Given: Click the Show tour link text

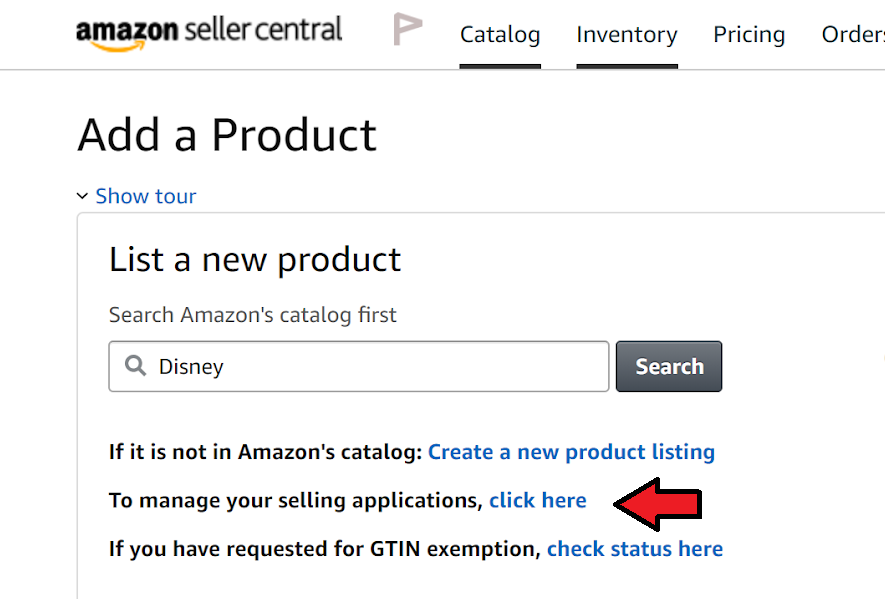Looking at the screenshot, I should click(146, 196).
